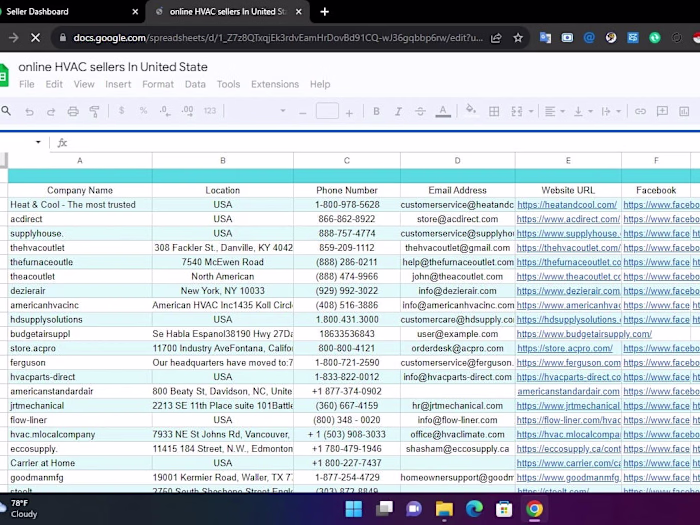The width and height of the screenshot is (700, 525).
Task: Insert a link with chain icon
Action: (x=640, y=111)
